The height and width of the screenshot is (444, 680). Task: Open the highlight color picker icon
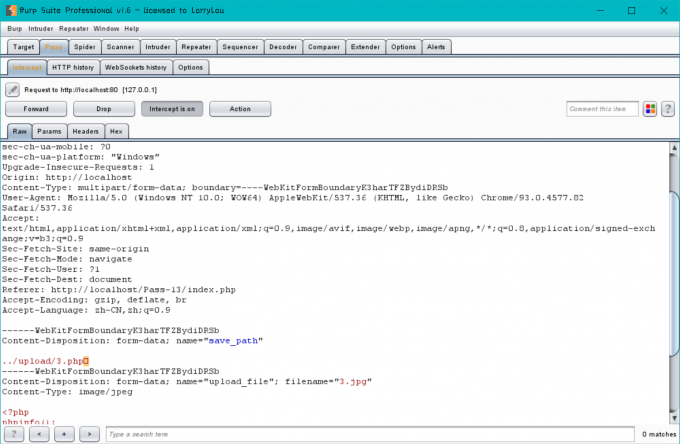point(650,109)
